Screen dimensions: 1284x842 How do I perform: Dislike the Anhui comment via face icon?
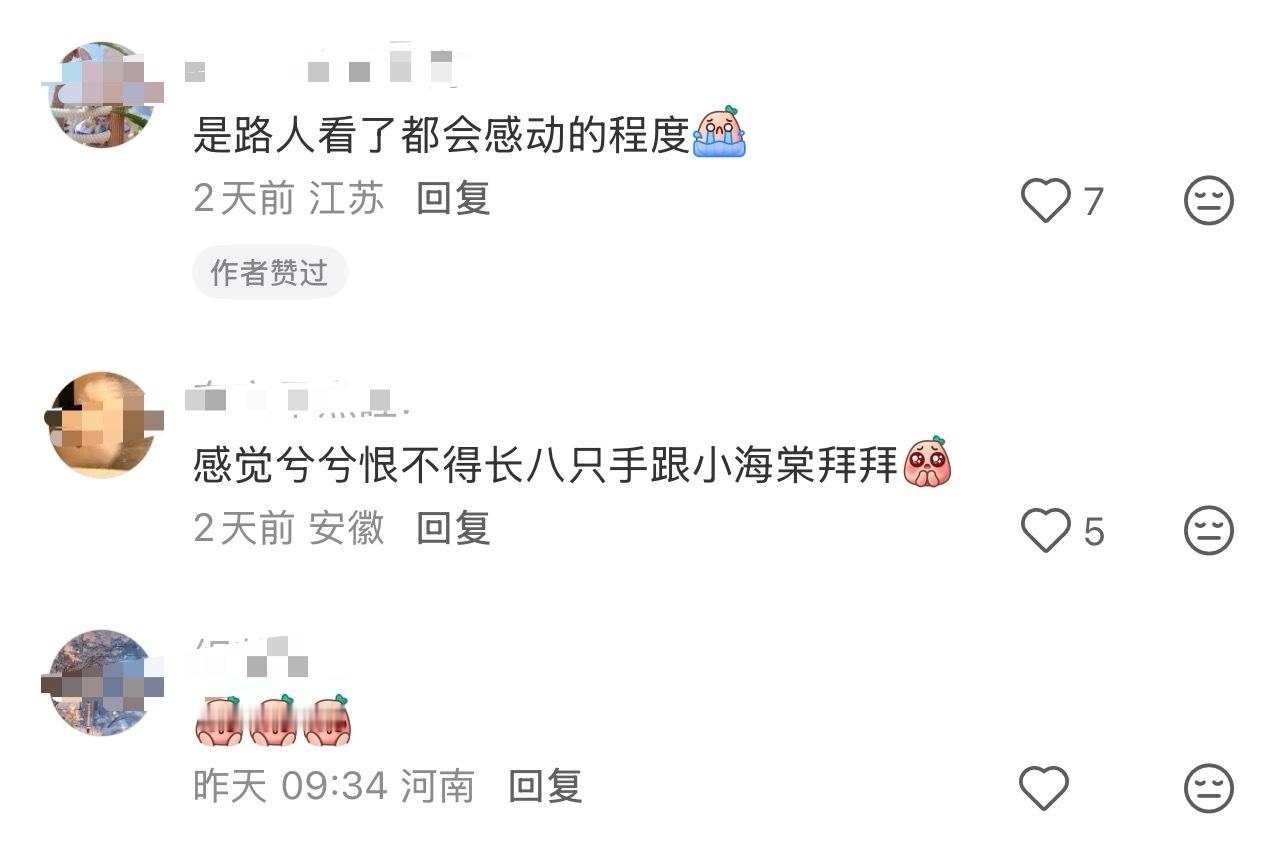point(1209,531)
